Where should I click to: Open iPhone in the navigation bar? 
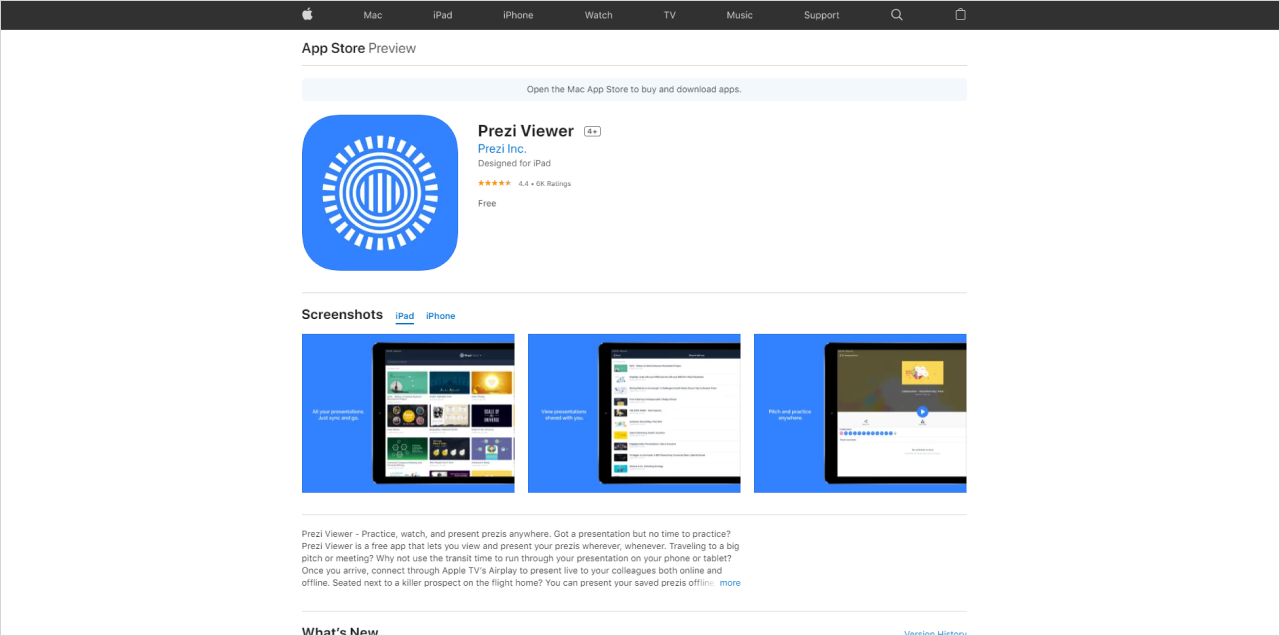click(x=518, y=15)
